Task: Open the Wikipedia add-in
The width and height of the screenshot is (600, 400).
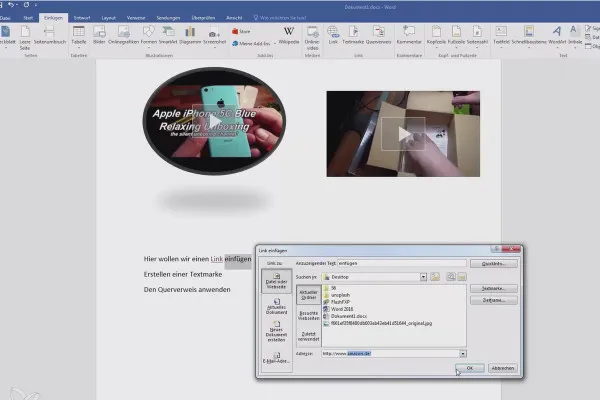Action: coord(289,35)
